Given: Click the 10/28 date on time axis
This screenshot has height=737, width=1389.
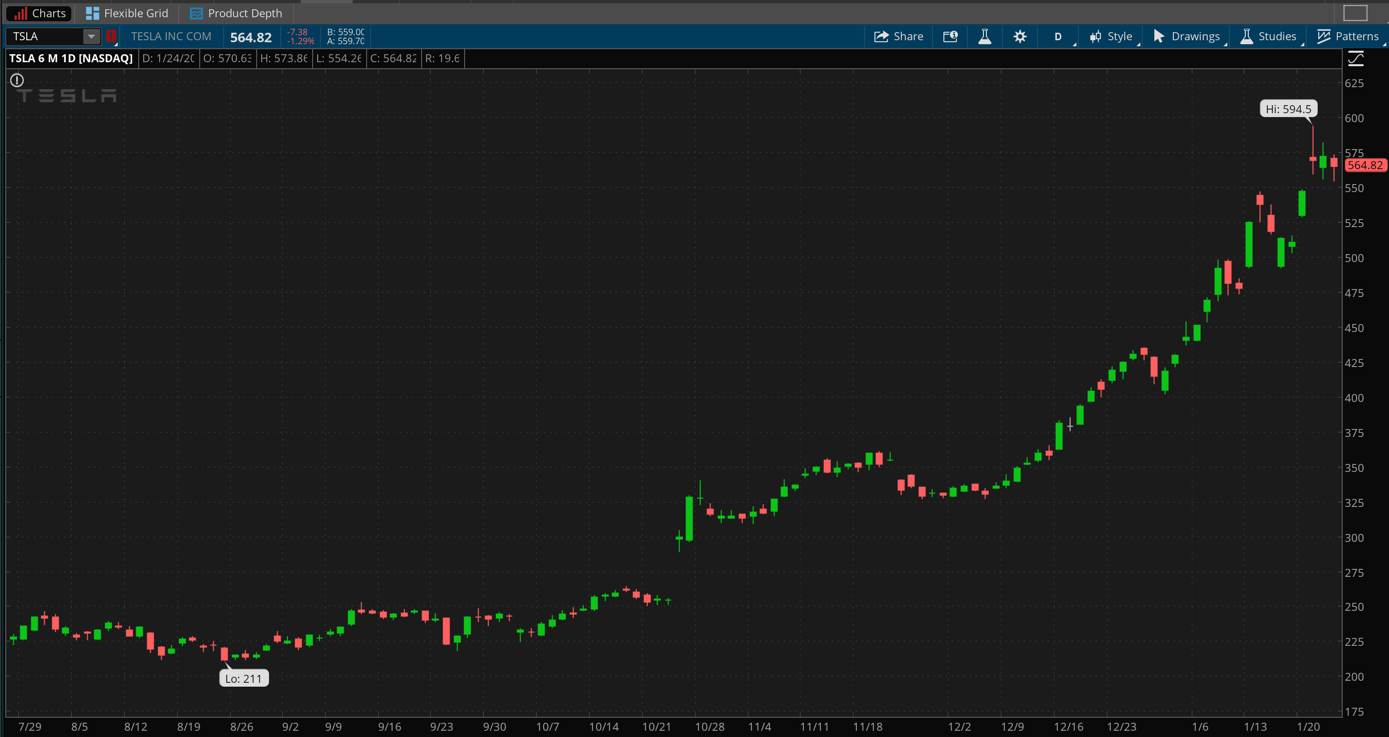Looking at the screenshot, I should click(710, 727).
